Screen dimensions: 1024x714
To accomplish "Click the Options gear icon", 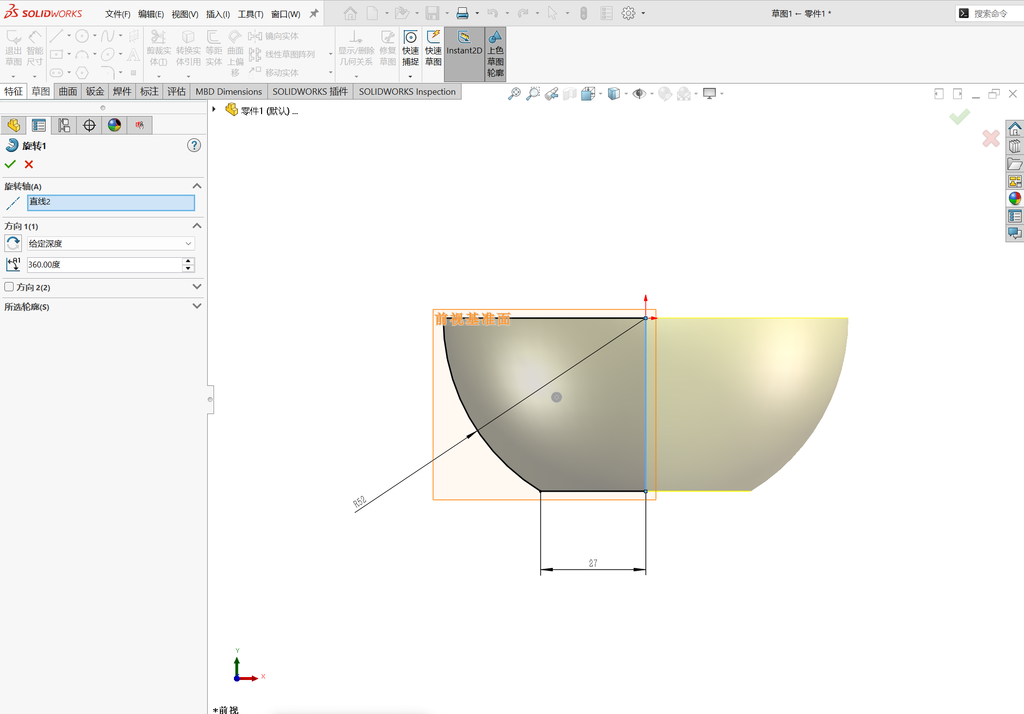I will (x=628, y=13).
